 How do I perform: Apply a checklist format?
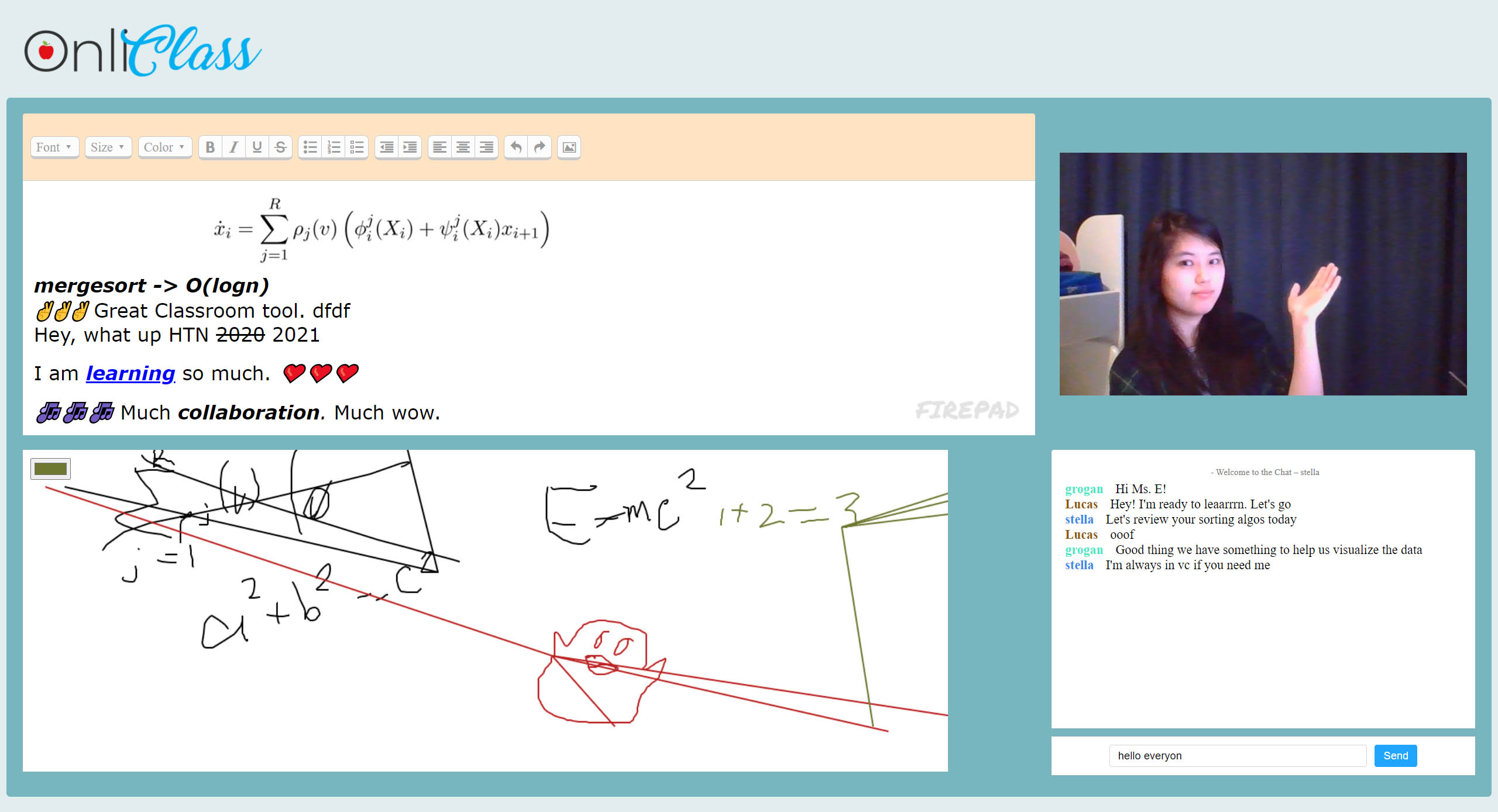[x=357, y=147]
